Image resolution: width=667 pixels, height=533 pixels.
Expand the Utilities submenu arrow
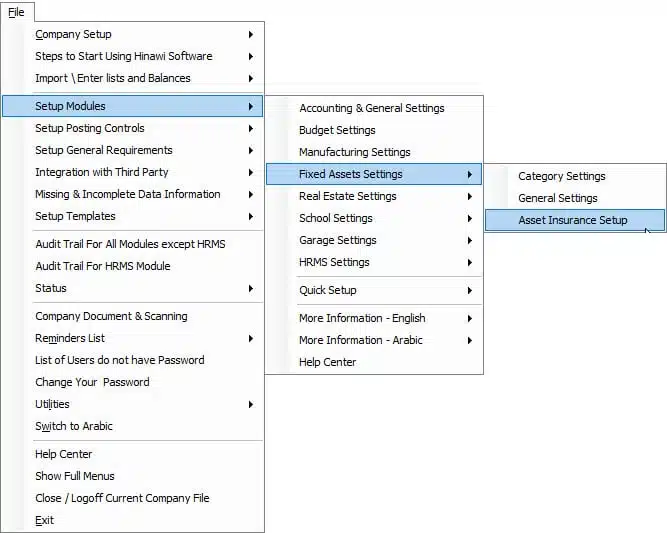click(x=251, y=405)
